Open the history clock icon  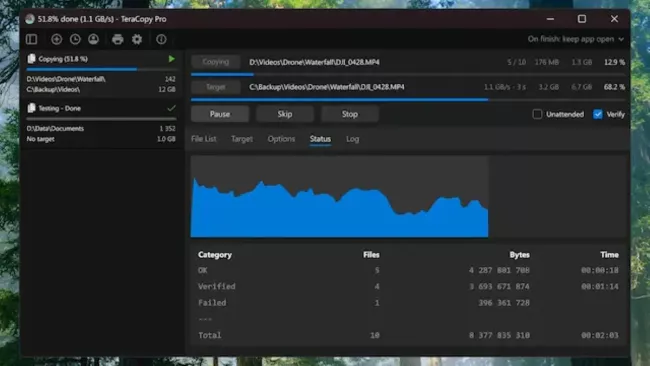[x=75, y=39]
